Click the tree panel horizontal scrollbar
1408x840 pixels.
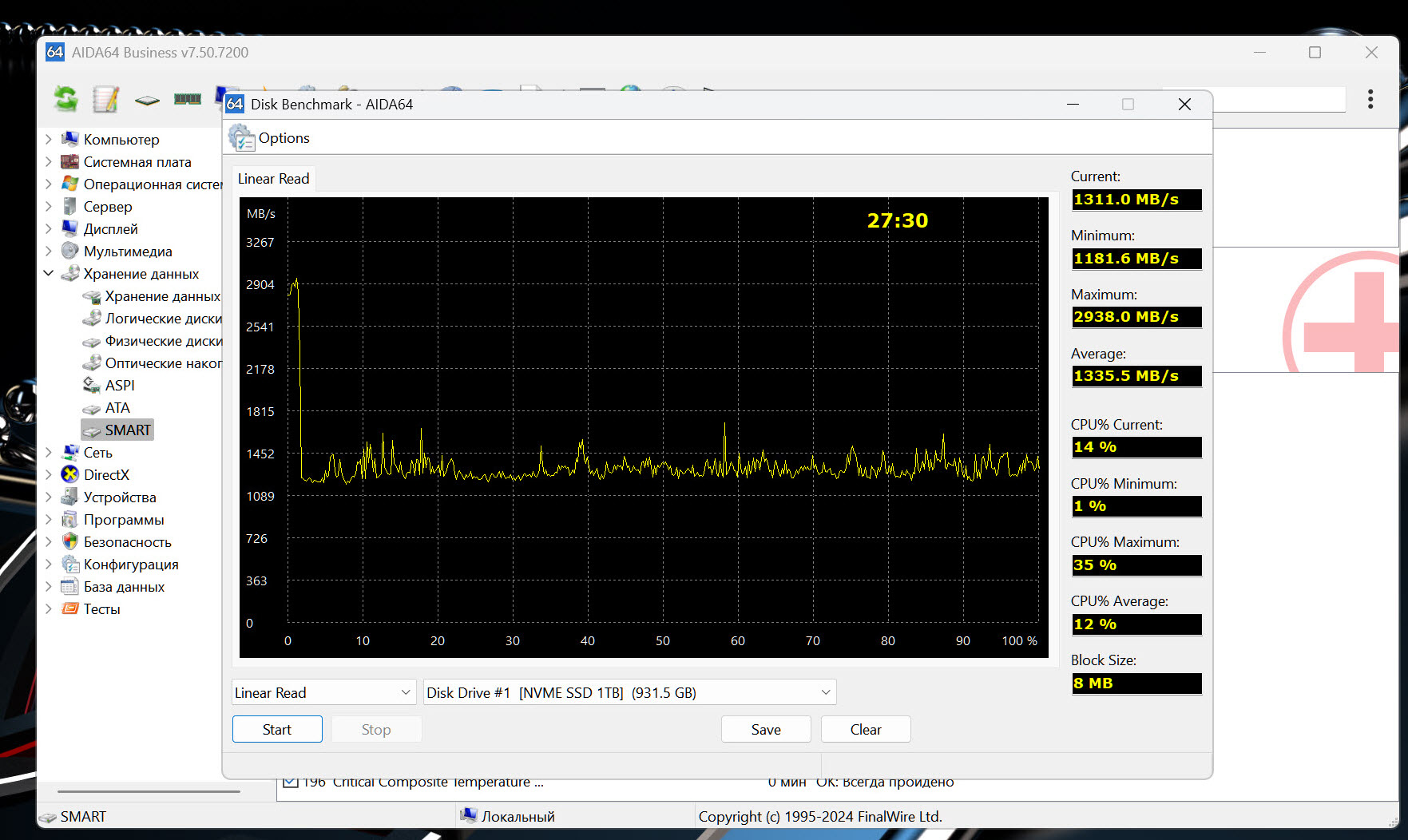click(x=149, y=791)
